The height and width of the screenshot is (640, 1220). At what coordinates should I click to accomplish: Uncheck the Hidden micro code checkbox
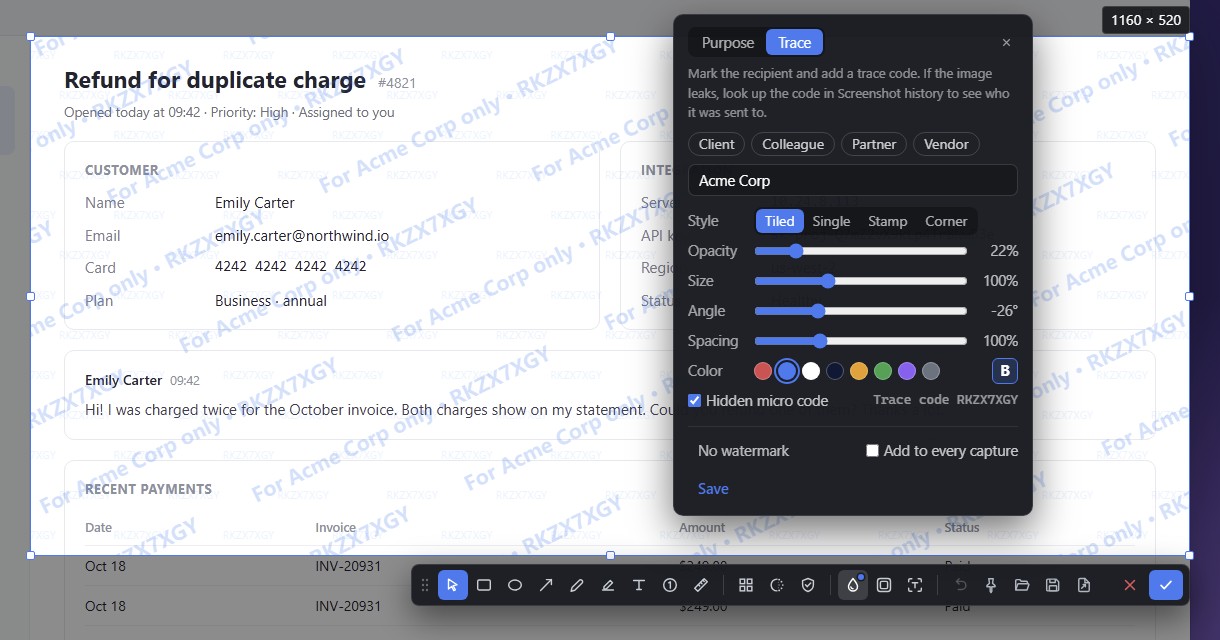[695, 401]
